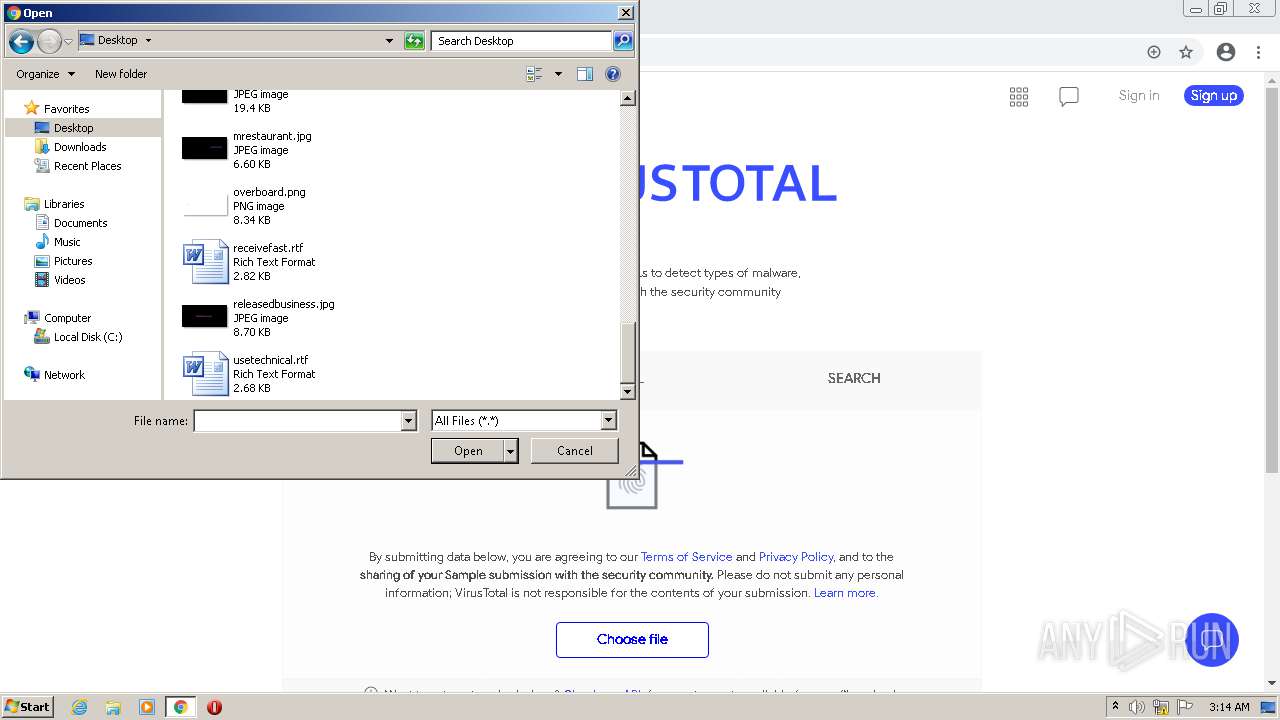Click the file list scrollbar down arrow
This screenshot has width=1280, height=720.
pos(628,392)
